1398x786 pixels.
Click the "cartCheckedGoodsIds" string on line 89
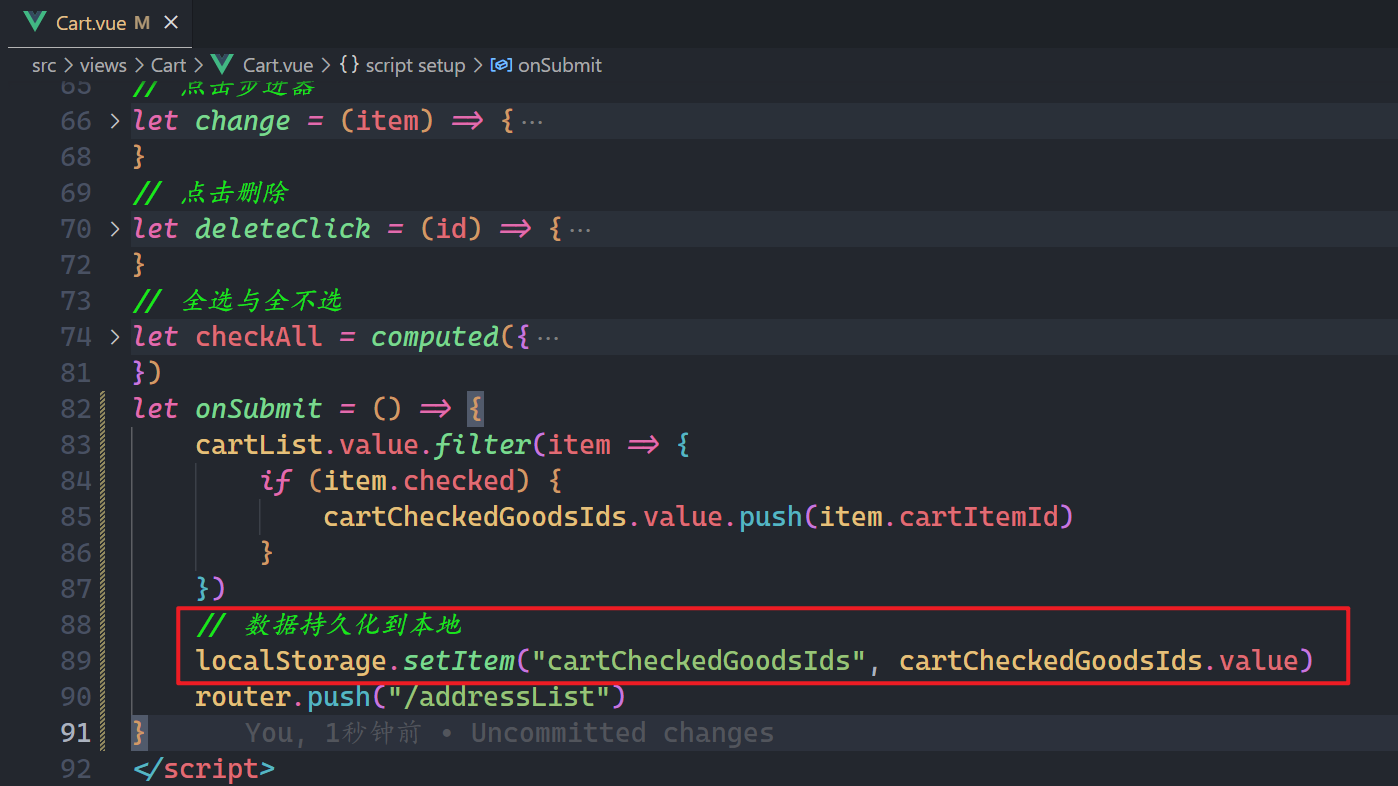(x=698, y=661)
